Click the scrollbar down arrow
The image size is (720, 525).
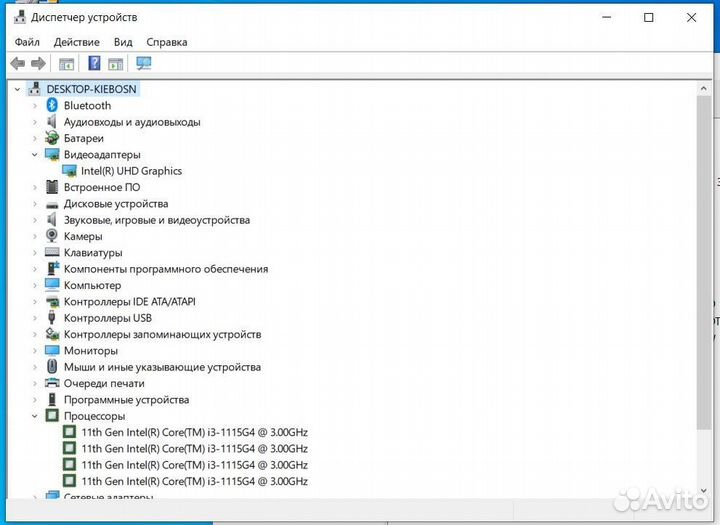(703, 491)
